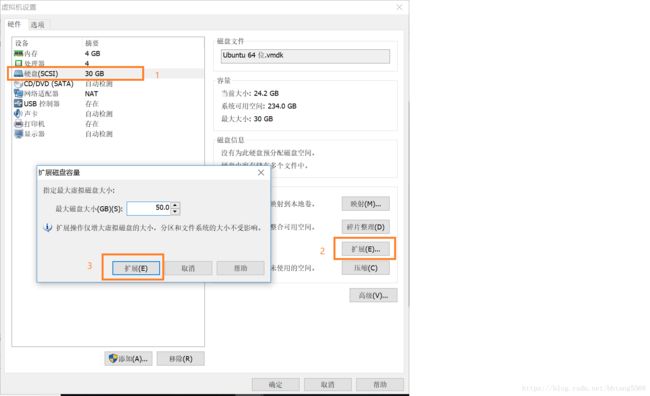Select the network adapter icon

(18, 94)
